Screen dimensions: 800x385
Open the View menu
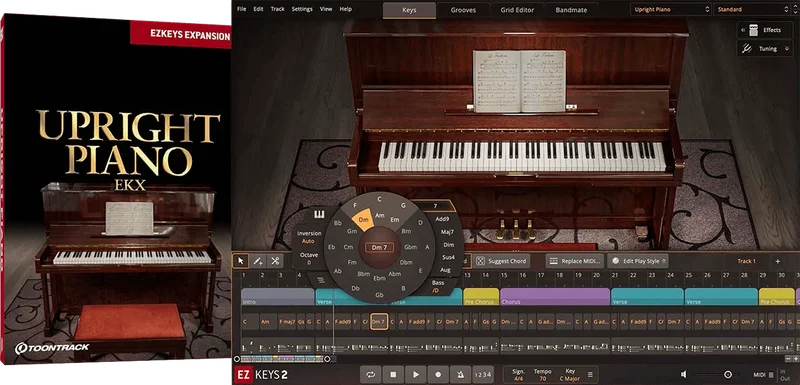pos(326,9)
